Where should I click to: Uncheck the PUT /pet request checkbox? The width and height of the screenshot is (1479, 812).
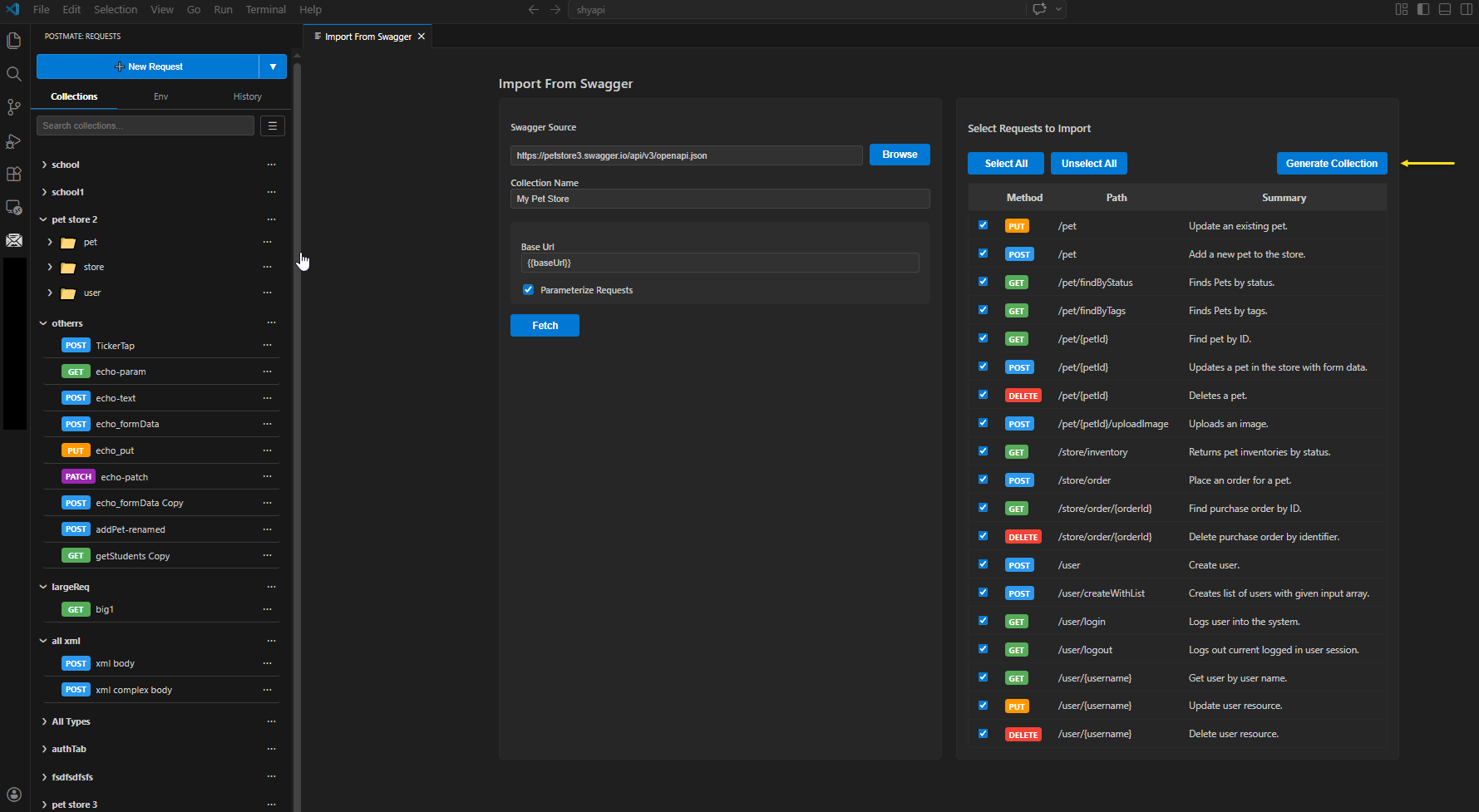[983, 224]
